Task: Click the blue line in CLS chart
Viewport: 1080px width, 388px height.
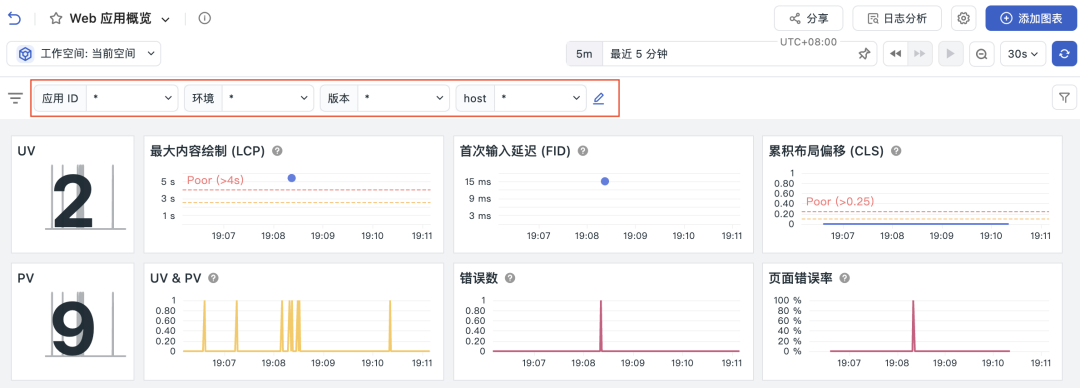Action: (x=916, y=223)
